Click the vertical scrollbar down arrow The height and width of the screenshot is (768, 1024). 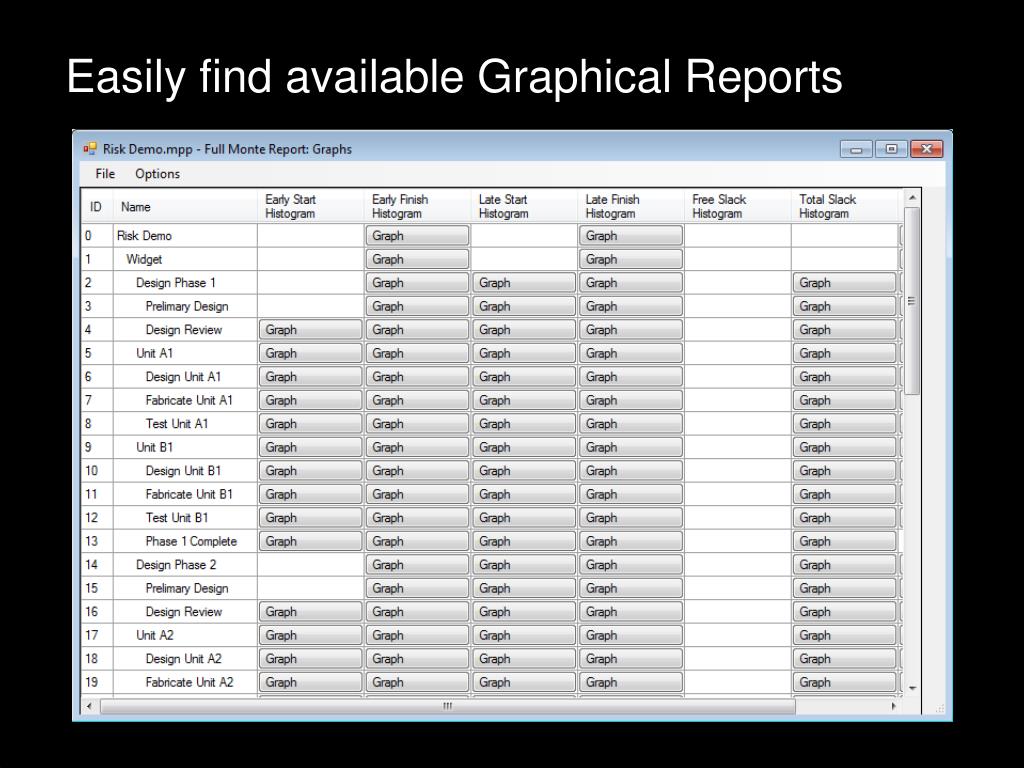pyautogui.click(x=912, y=688)
